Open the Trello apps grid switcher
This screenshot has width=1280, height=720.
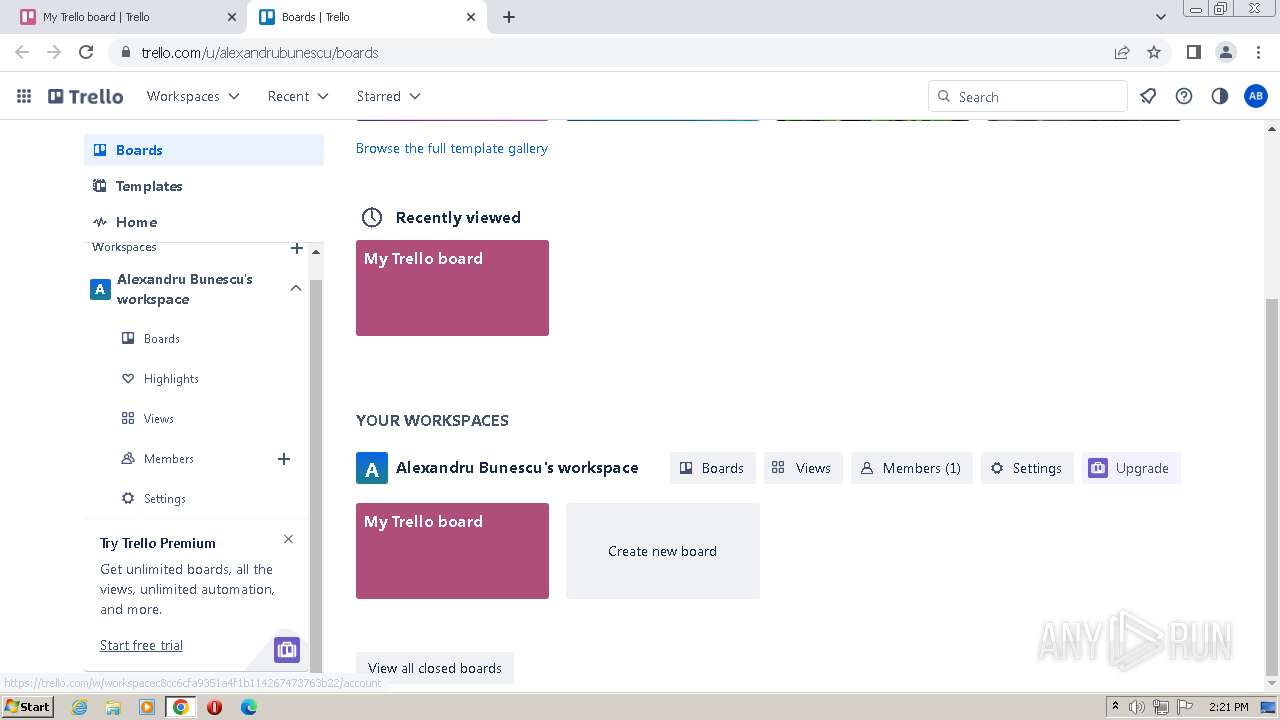(x=24, y=96)
